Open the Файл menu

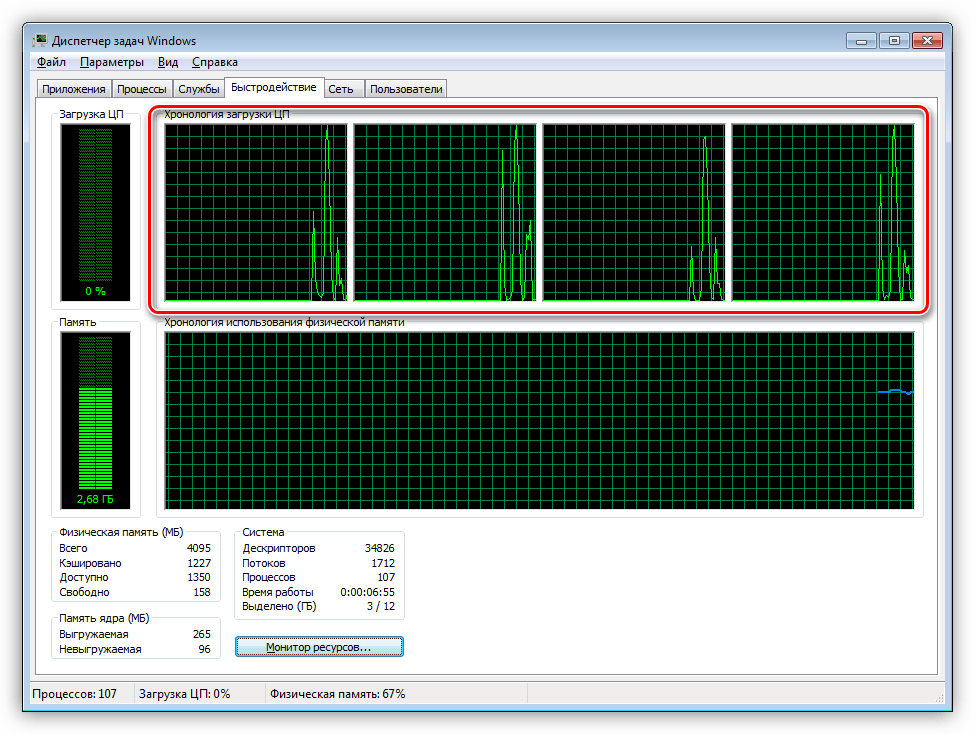click(51, 62)
